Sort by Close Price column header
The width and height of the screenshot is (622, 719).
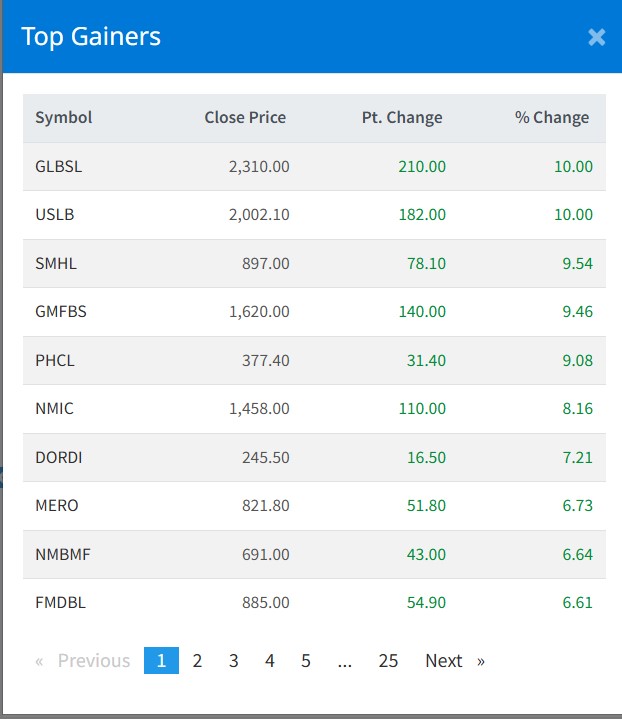tap(245, 118)
